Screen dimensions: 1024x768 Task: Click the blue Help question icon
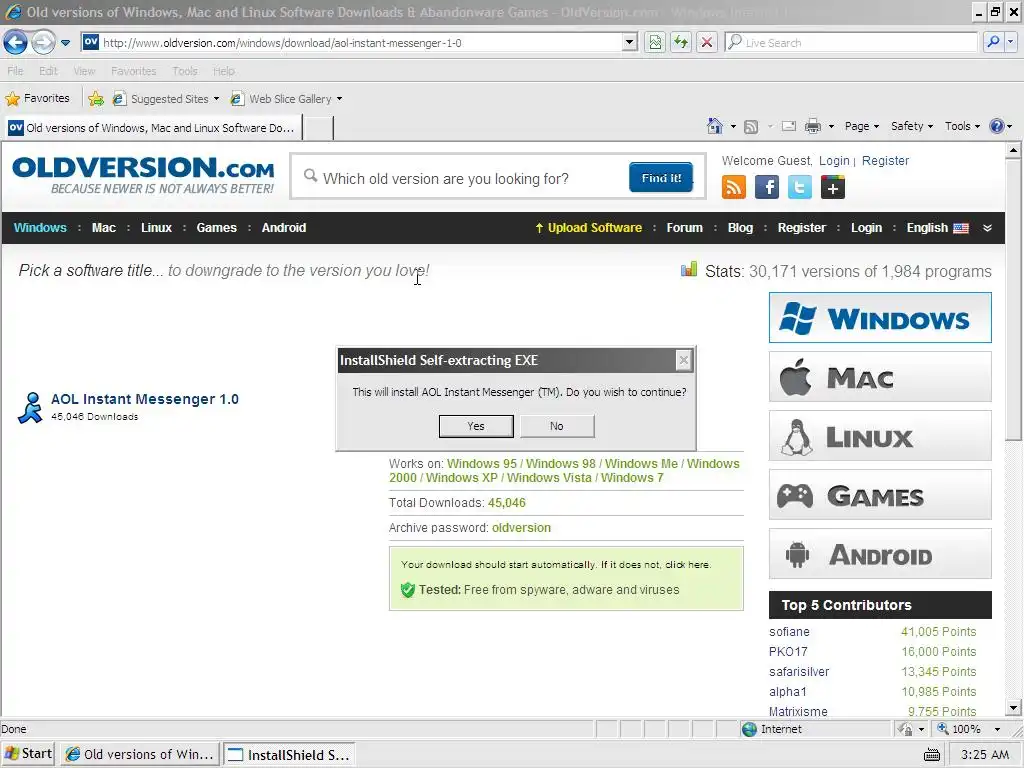pyautogui.click(x=997, y=126)
